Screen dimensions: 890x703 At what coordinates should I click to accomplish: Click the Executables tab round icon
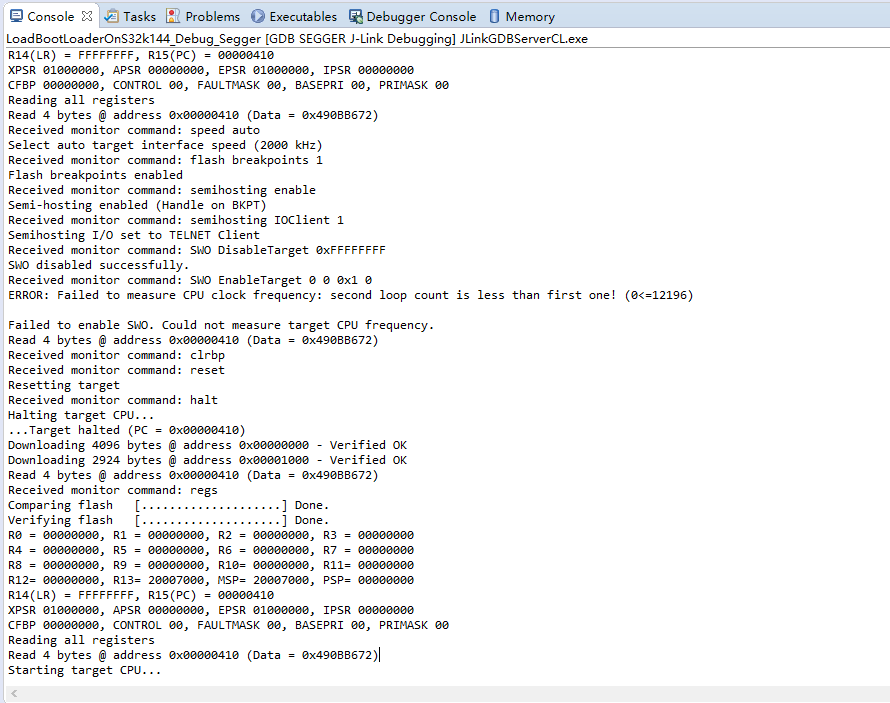(x=258, y=16)
